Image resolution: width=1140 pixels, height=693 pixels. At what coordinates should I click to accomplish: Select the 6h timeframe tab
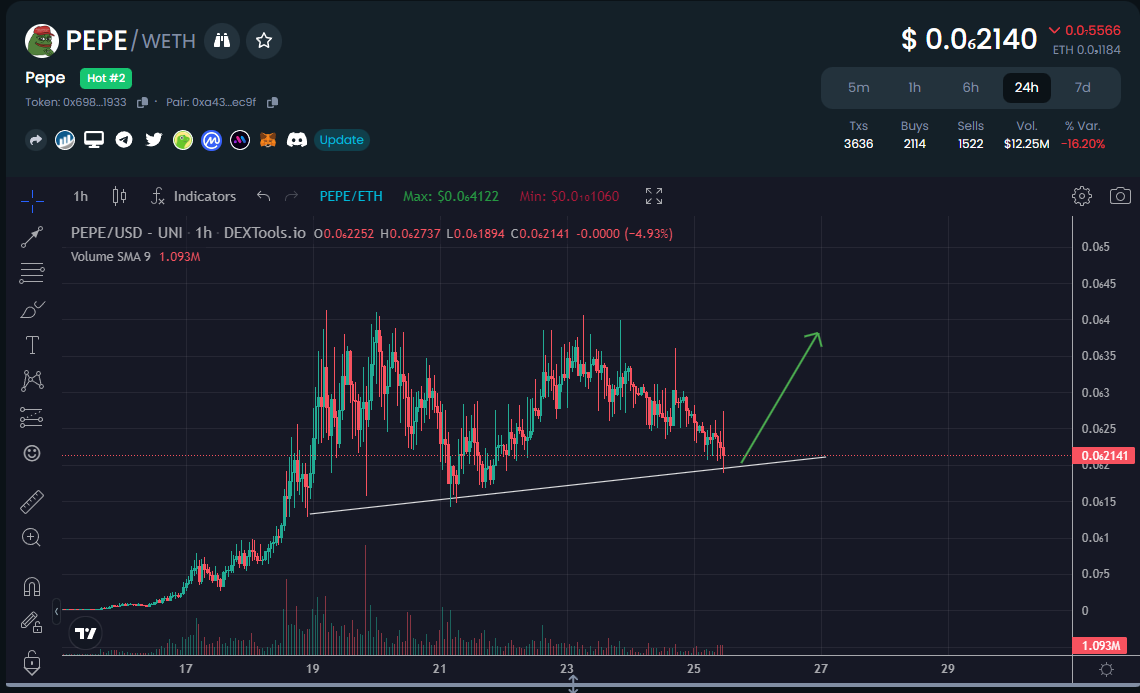tap(971, 87)
